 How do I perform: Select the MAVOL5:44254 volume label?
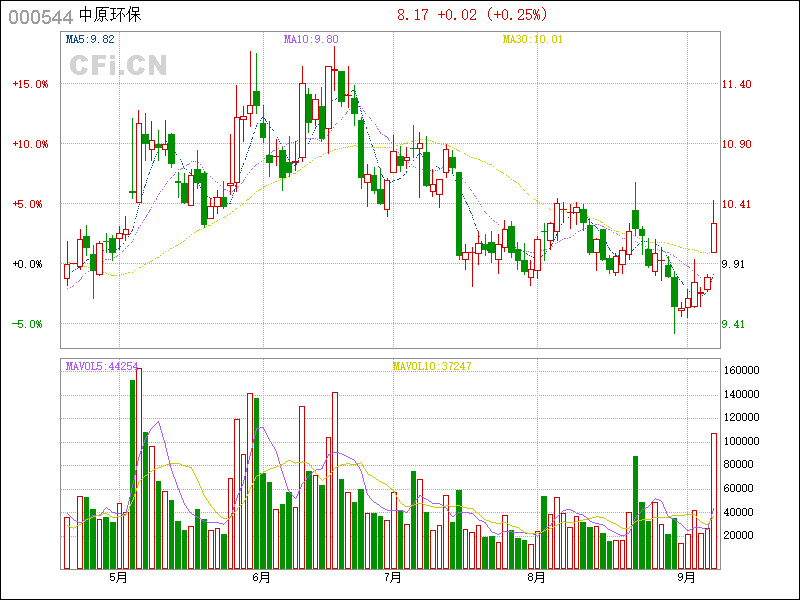click(x=102, y=366)
